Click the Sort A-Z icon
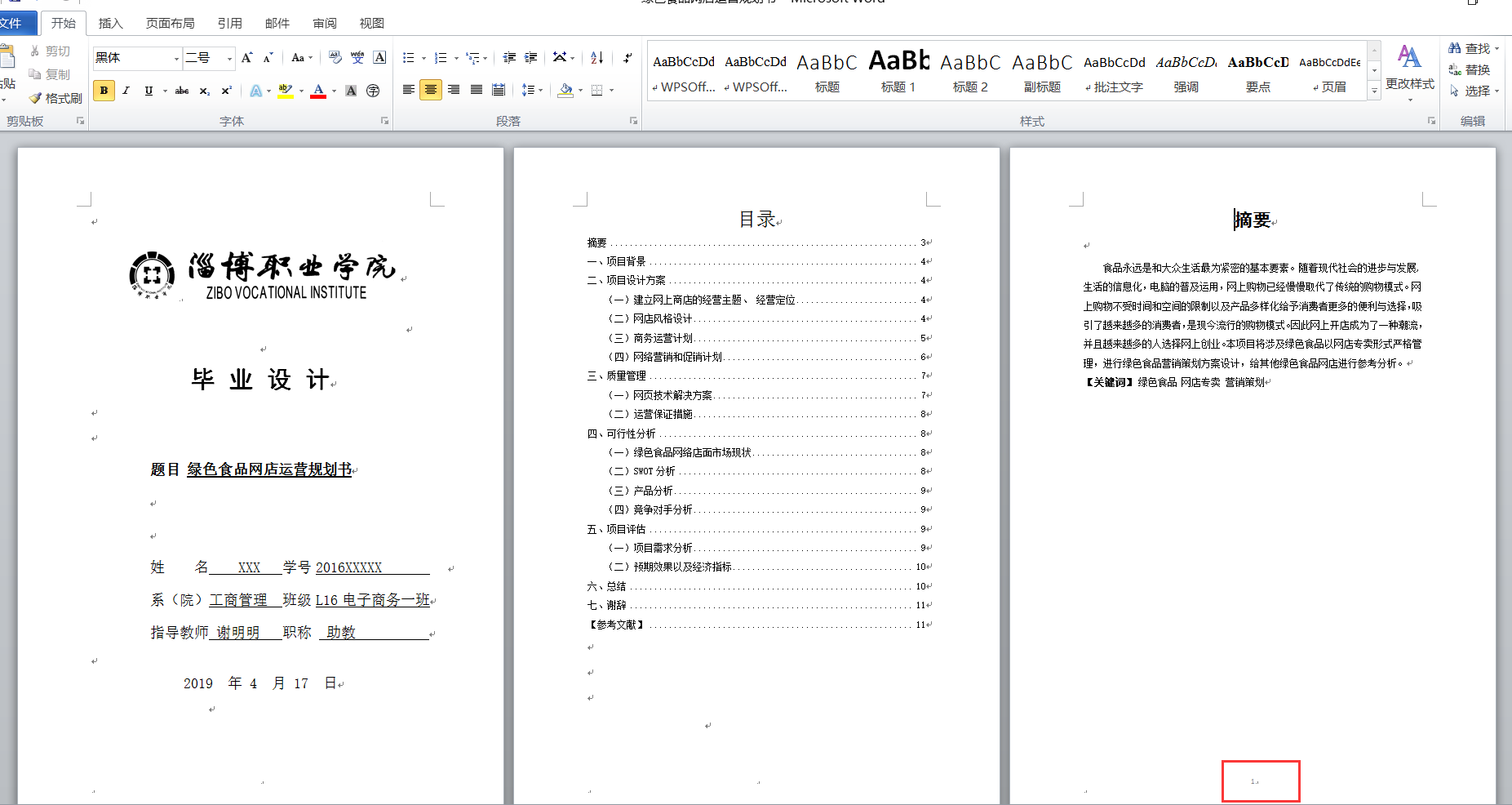This screenshot has height=805, width=1512. 596,57
